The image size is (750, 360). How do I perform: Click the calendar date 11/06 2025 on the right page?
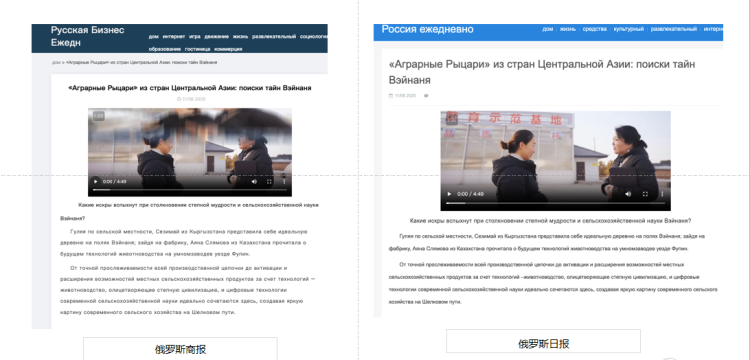click(402, 96)
